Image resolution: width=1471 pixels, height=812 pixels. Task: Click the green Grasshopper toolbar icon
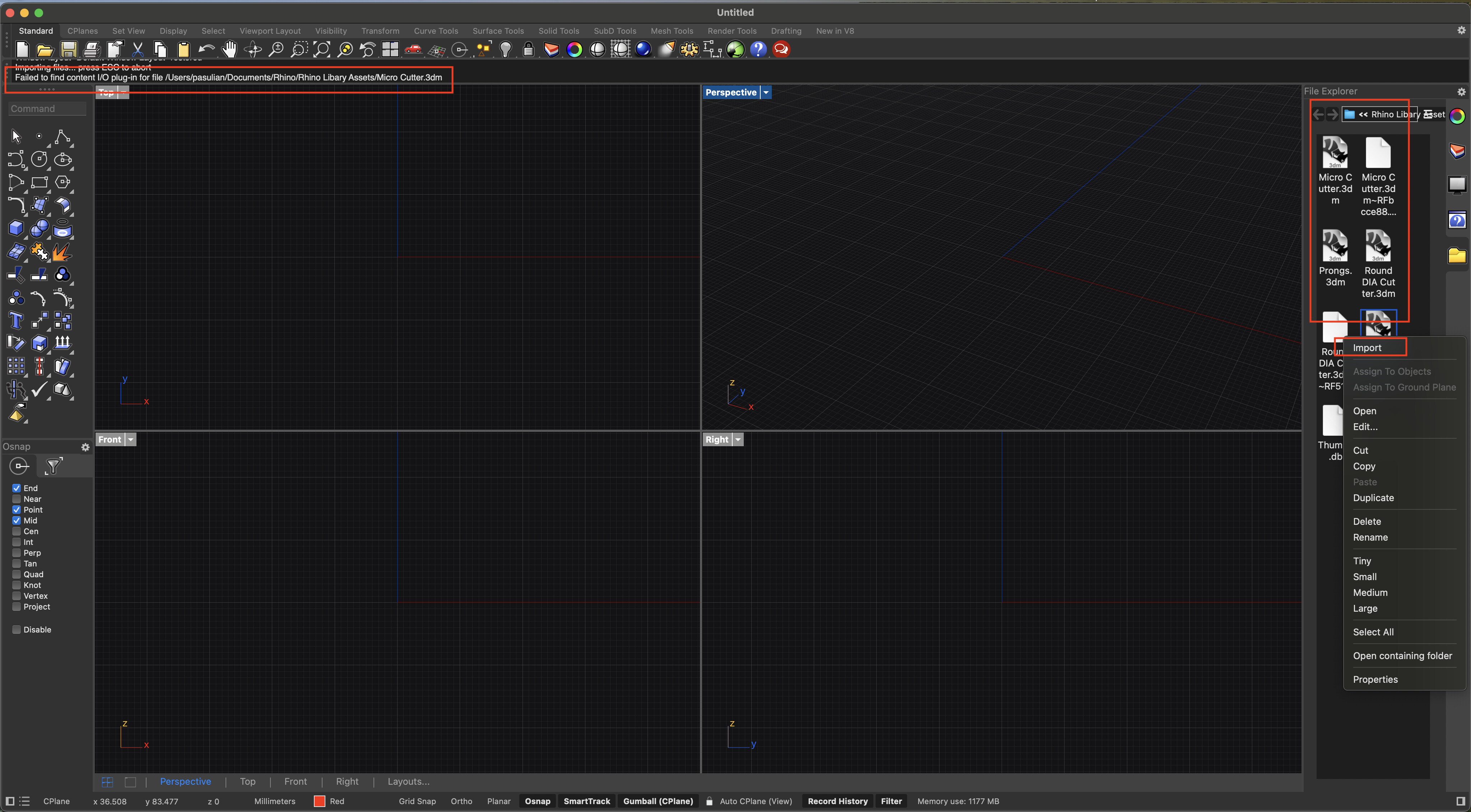735,50
